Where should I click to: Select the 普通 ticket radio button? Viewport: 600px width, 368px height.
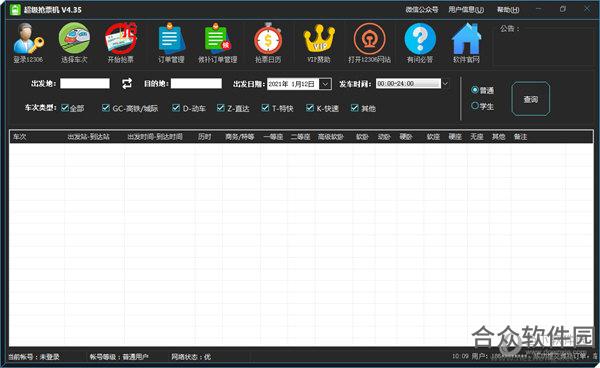pyautogui.click(x=475, y=90)
